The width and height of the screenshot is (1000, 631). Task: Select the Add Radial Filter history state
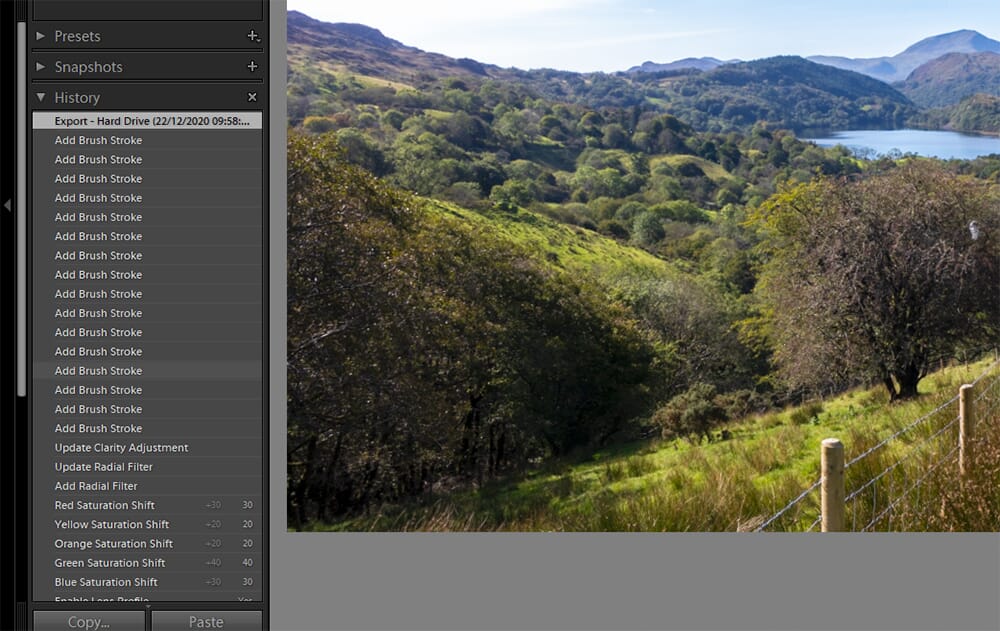point(96,486)
